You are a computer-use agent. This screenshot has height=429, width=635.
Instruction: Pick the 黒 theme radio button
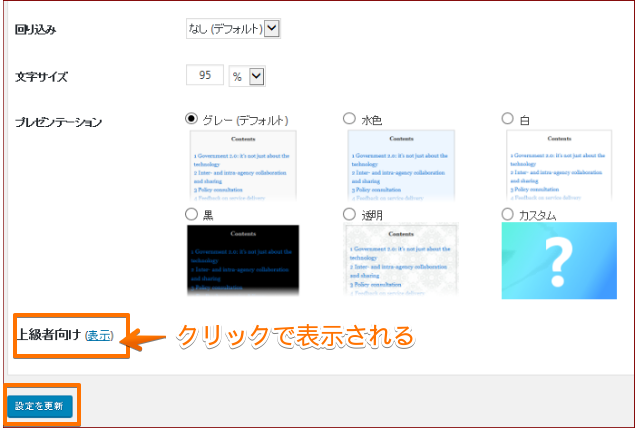pos(193,214)
